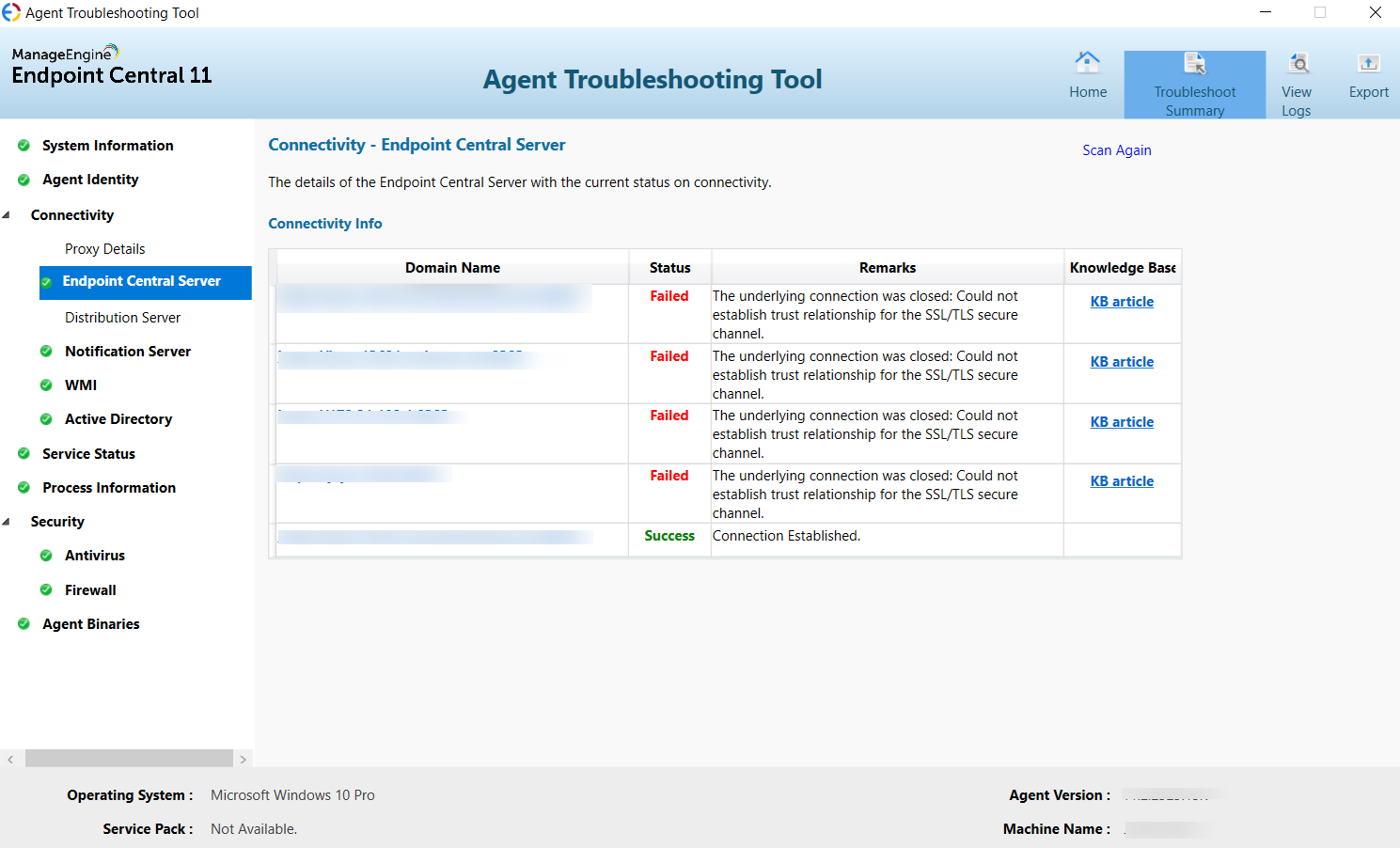Collapse the Security tree node
This screenshot has width=1400, height=848.
pos(7,522)
